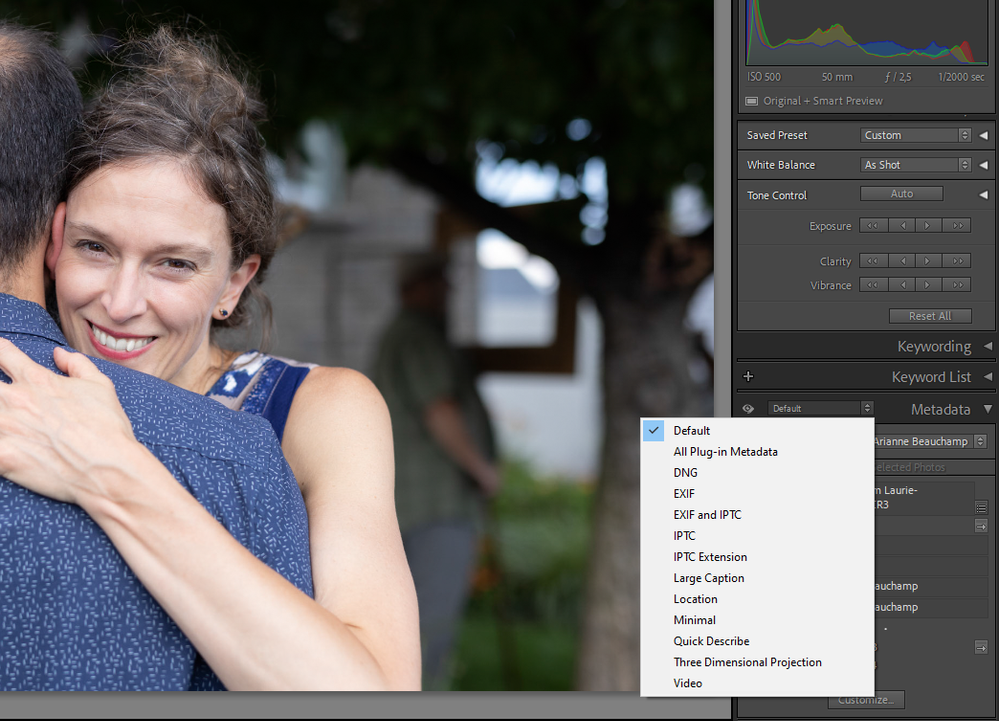Click the plus icon to add a keyword

(748, 377)
